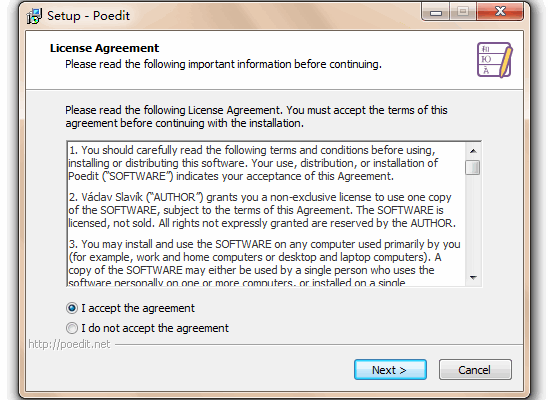Minimize the Setup - Poedit window
Image resolution: width=548 pixels, height=400 pixels.
436,12
